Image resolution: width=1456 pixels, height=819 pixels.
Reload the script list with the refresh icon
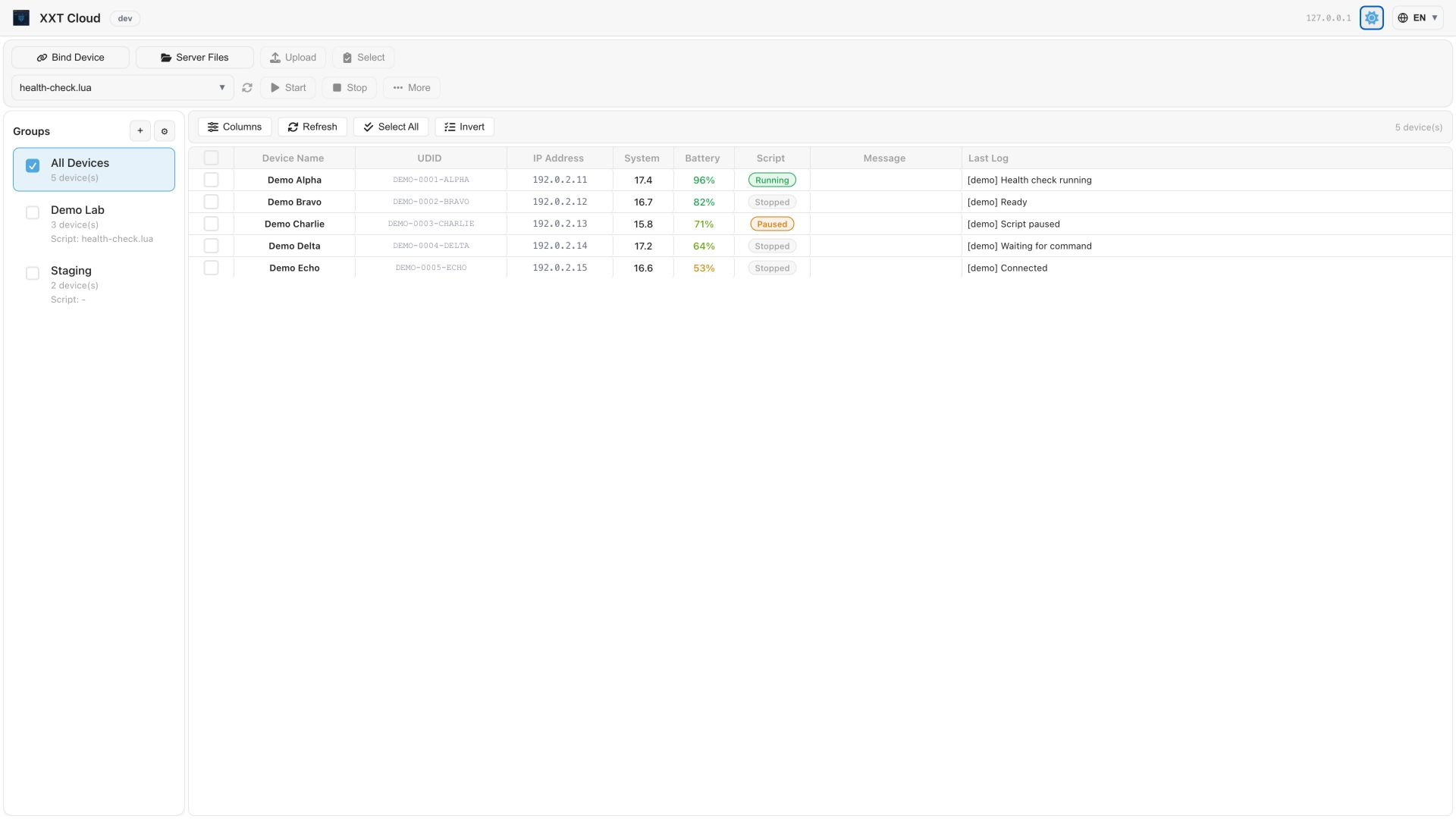(247, 88)
